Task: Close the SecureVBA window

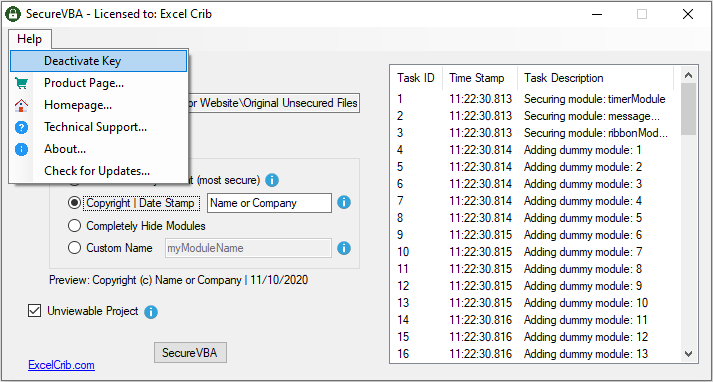Action: pos(688,14)
